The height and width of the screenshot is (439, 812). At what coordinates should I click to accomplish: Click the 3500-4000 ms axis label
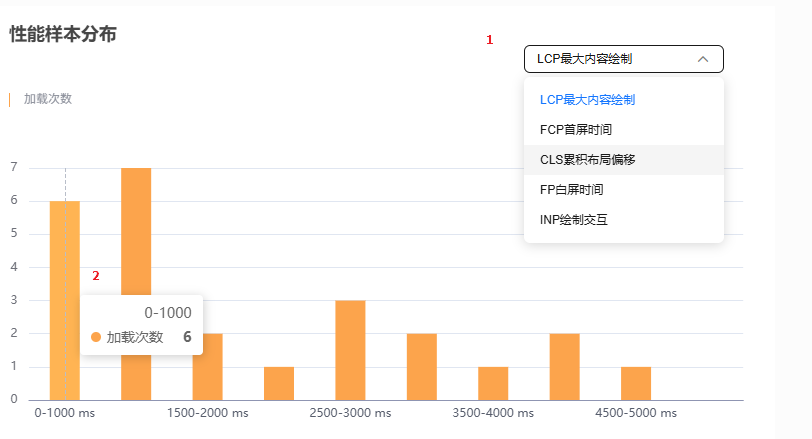(493, 413)
